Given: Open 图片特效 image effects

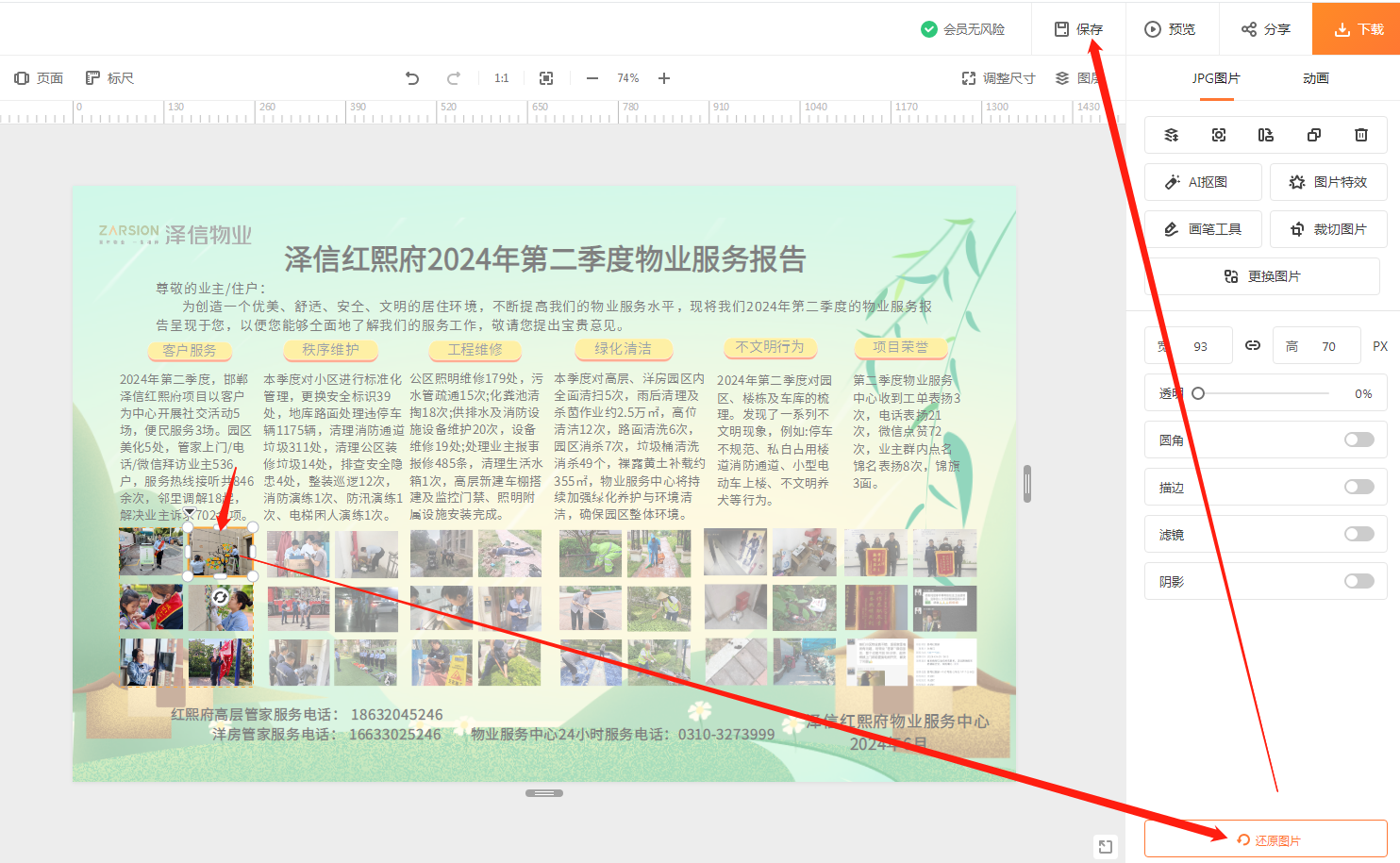Looking at the screenshot, I should click(1328, 182).
